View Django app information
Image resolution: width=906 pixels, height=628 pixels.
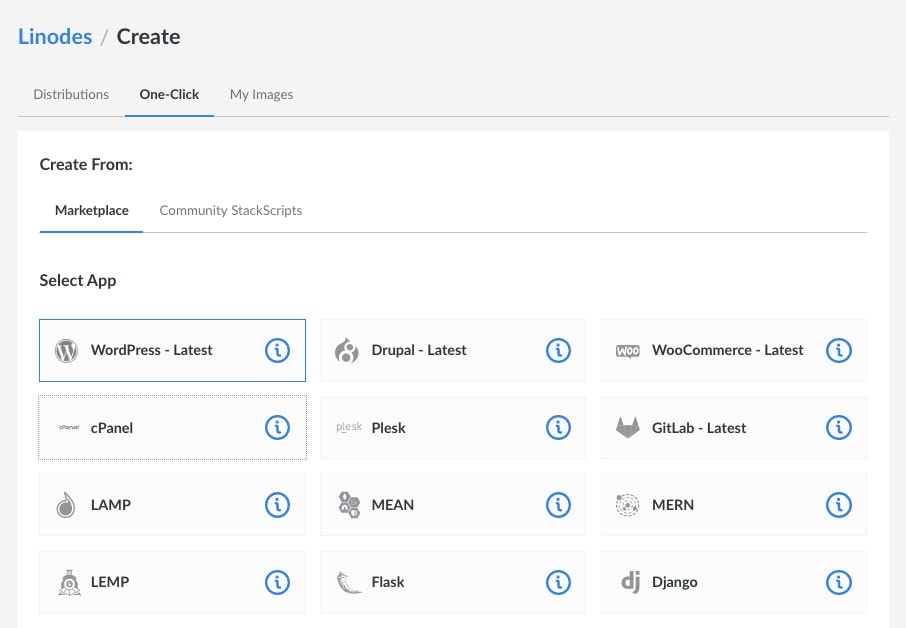tap(839, 582)
